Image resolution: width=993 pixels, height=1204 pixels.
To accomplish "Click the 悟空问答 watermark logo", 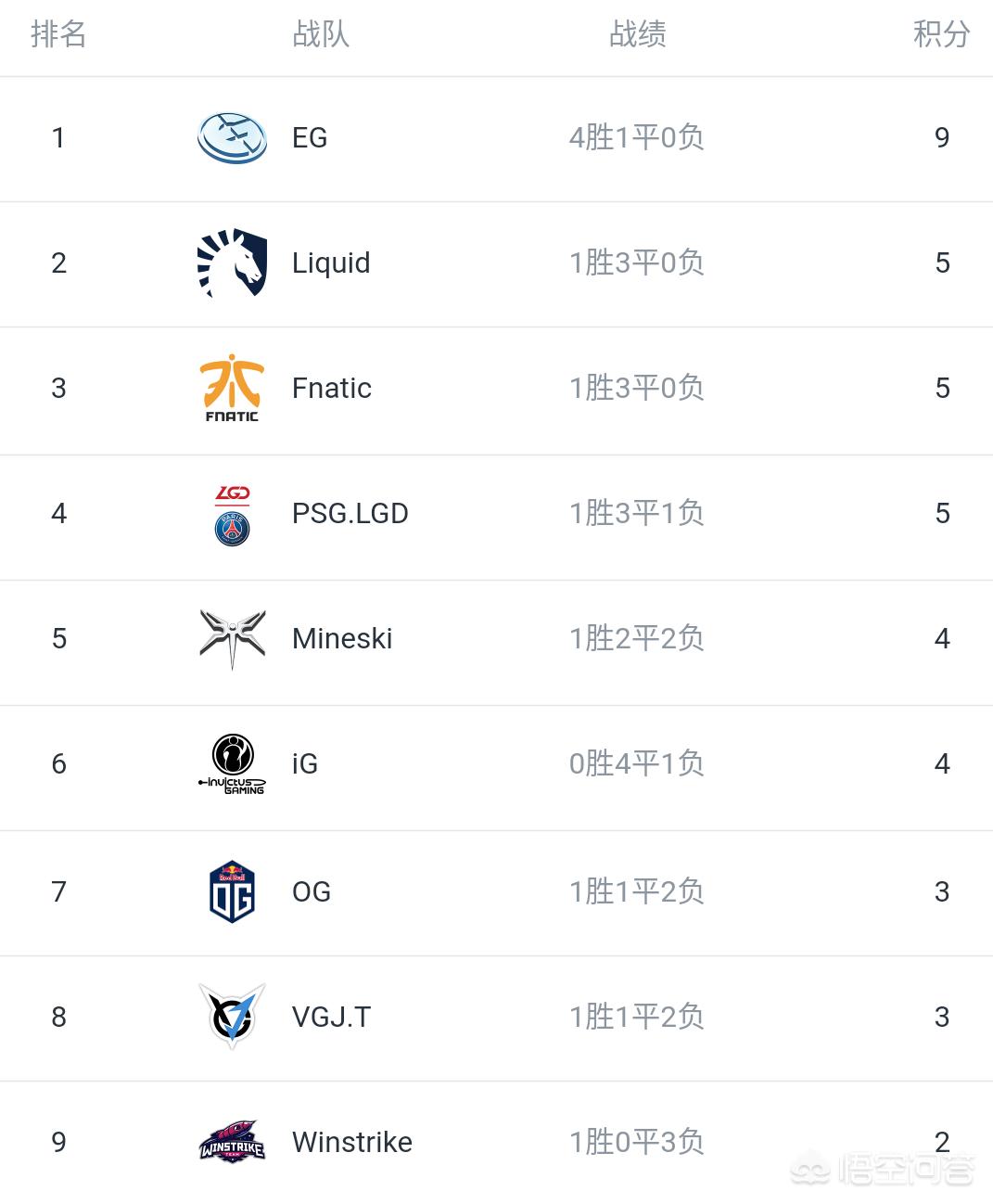I will tap(883, 1169).
